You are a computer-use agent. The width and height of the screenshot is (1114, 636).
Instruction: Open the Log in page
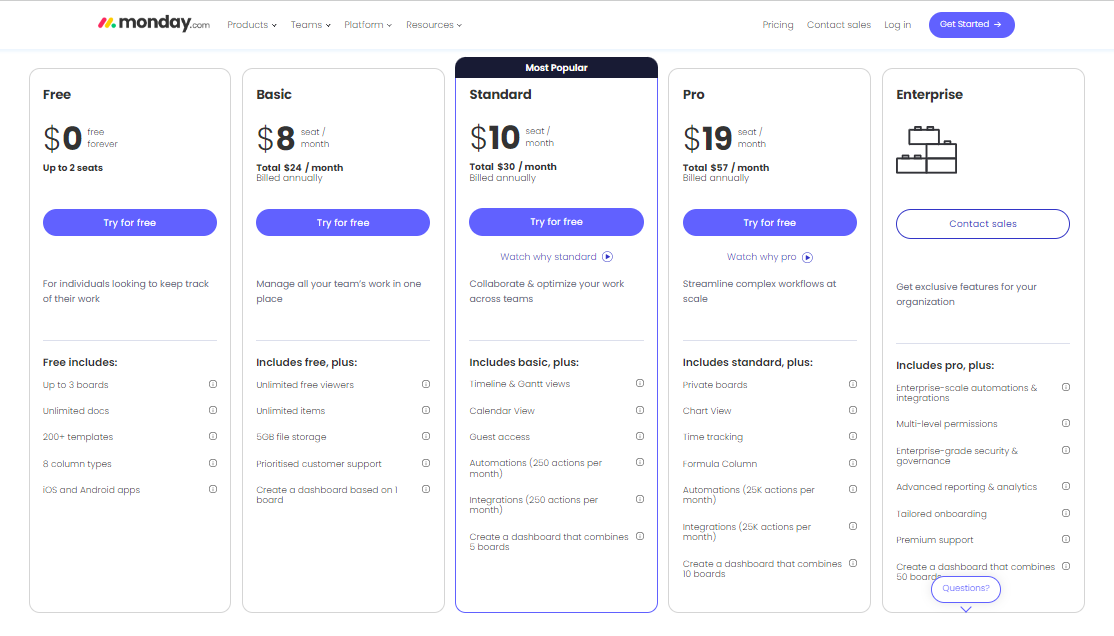coord(897,25)
